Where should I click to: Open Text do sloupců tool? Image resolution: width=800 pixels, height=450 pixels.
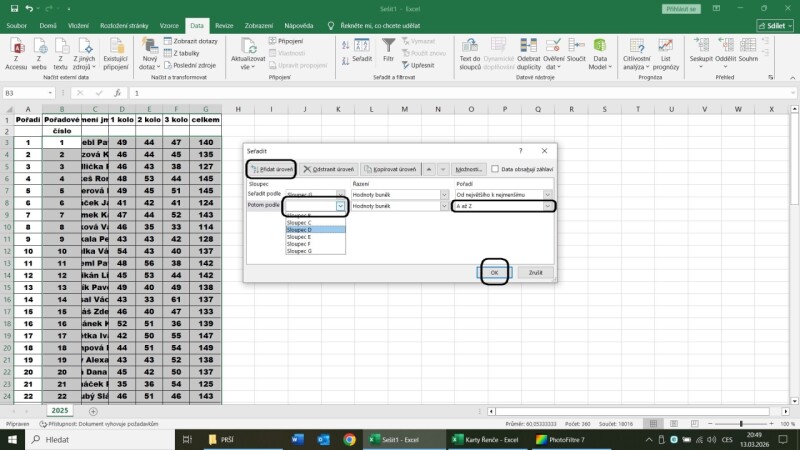point(470,54)
